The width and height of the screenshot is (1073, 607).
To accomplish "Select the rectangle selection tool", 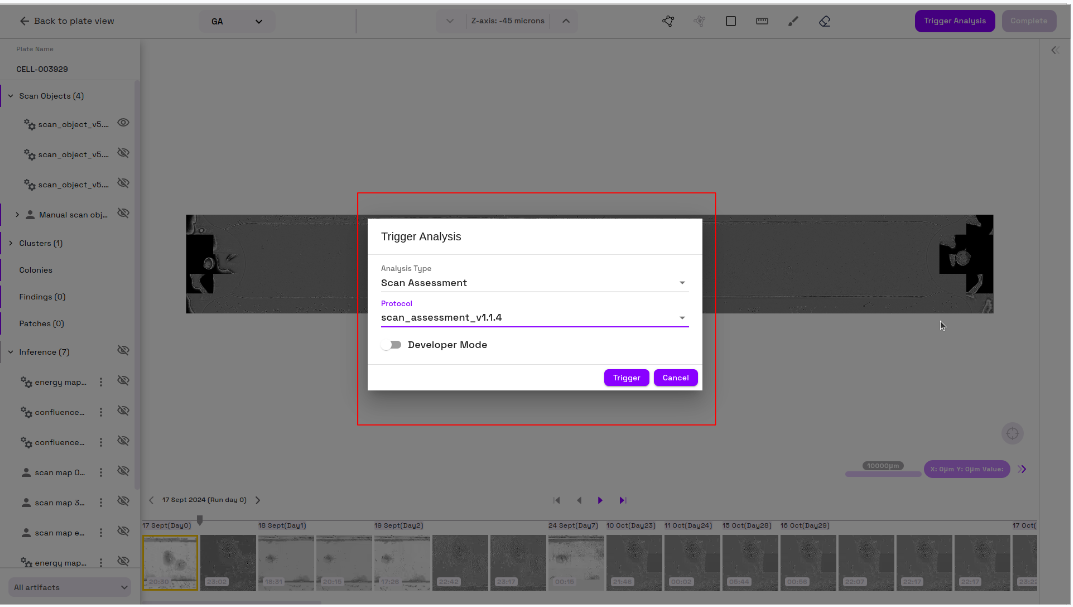I will [731, 21].
